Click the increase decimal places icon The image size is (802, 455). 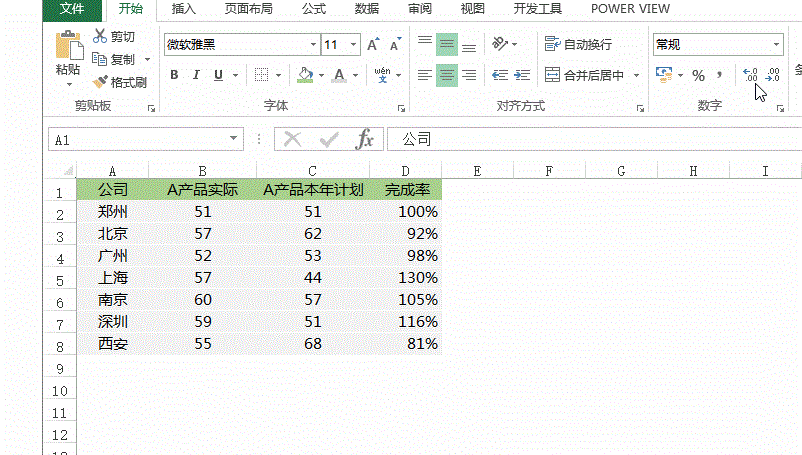point(750,76)
